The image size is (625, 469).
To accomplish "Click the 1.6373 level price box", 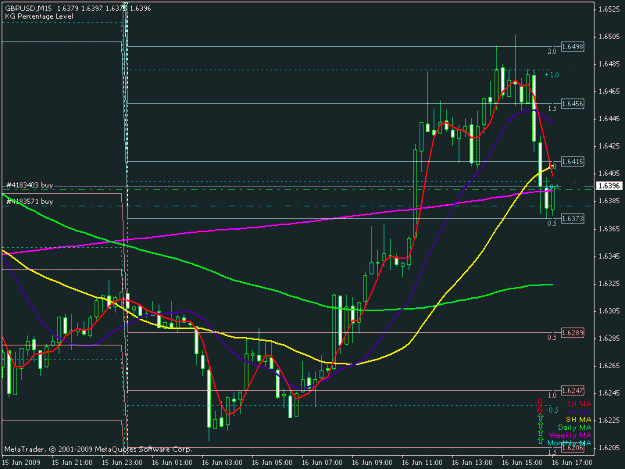I will click(x=572, y=218).
